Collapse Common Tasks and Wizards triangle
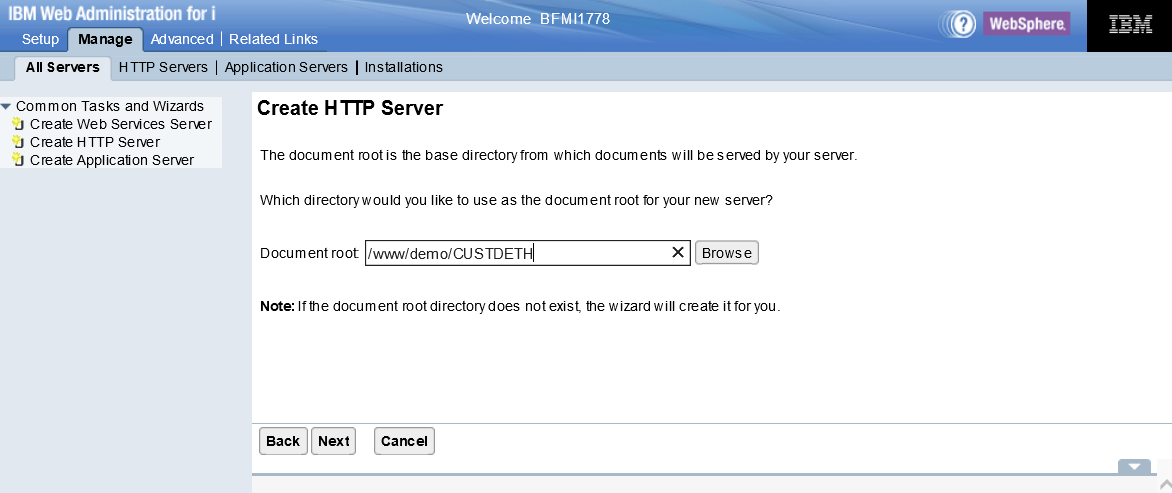This screenshot has width=1172, height=493. pos(7,106)
